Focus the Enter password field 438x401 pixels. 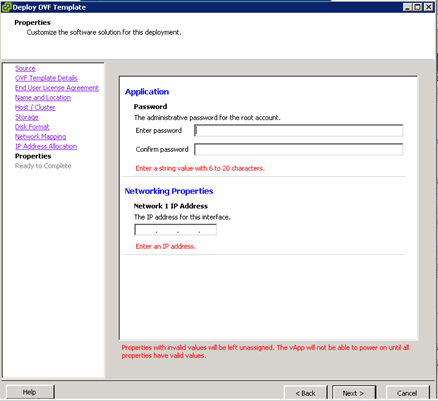coord(299,130)
